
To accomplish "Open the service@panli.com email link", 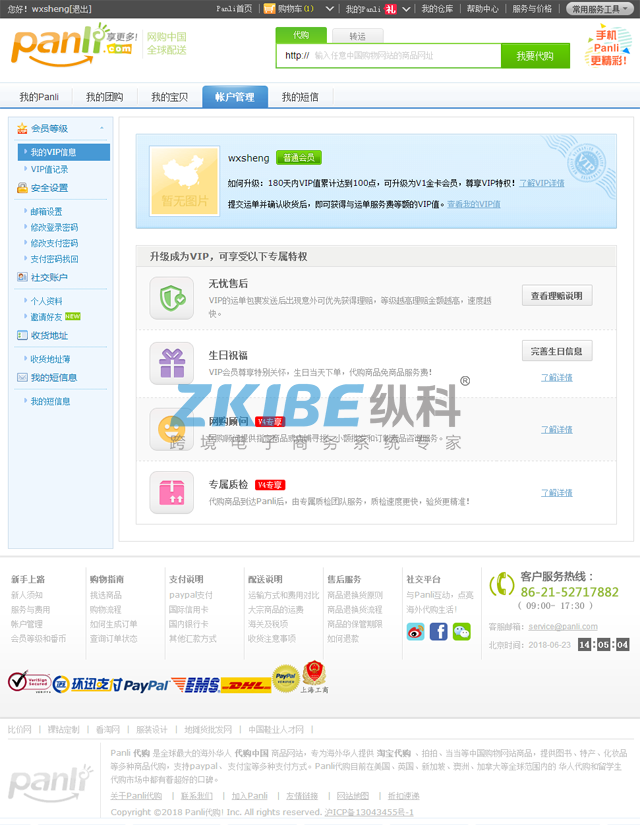I will point(563,627).
